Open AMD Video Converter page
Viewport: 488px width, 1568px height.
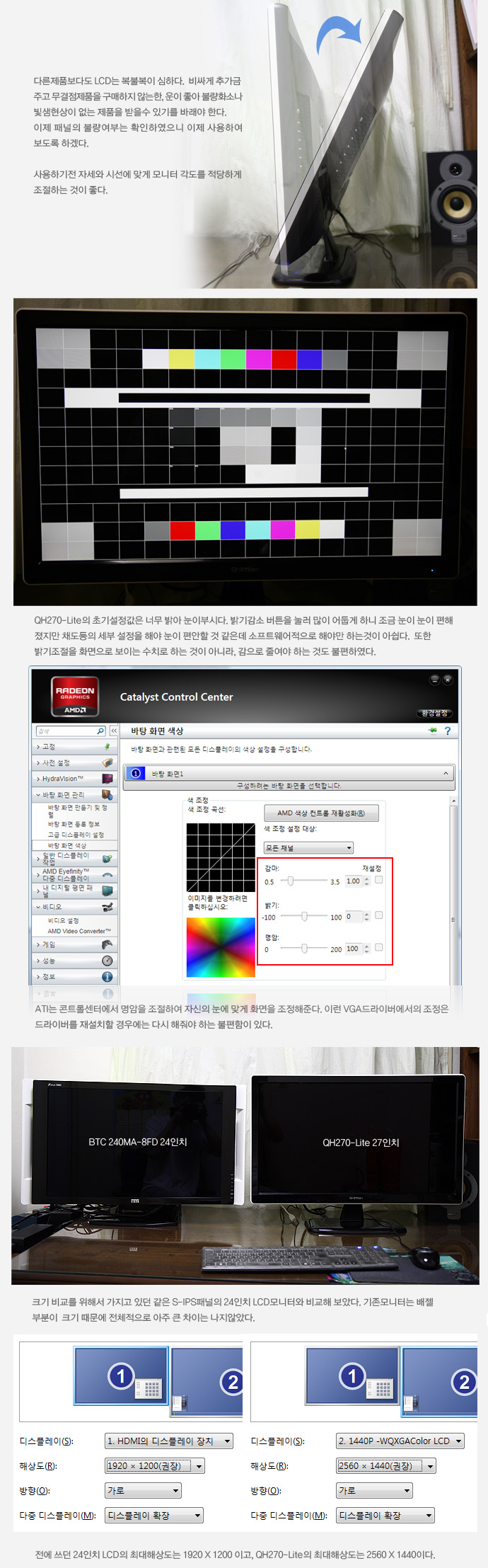(79, 931)
